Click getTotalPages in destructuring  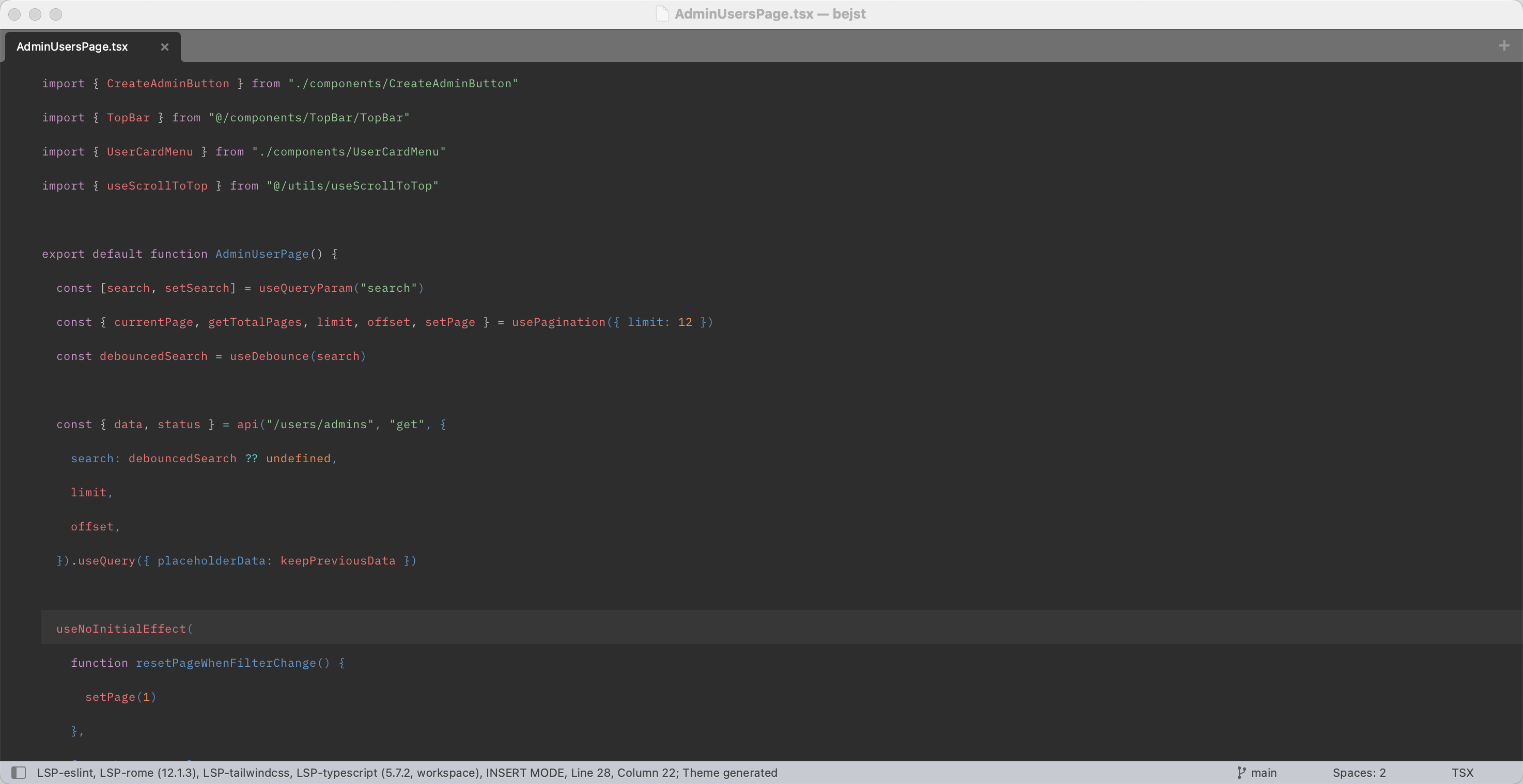[255, 322]
